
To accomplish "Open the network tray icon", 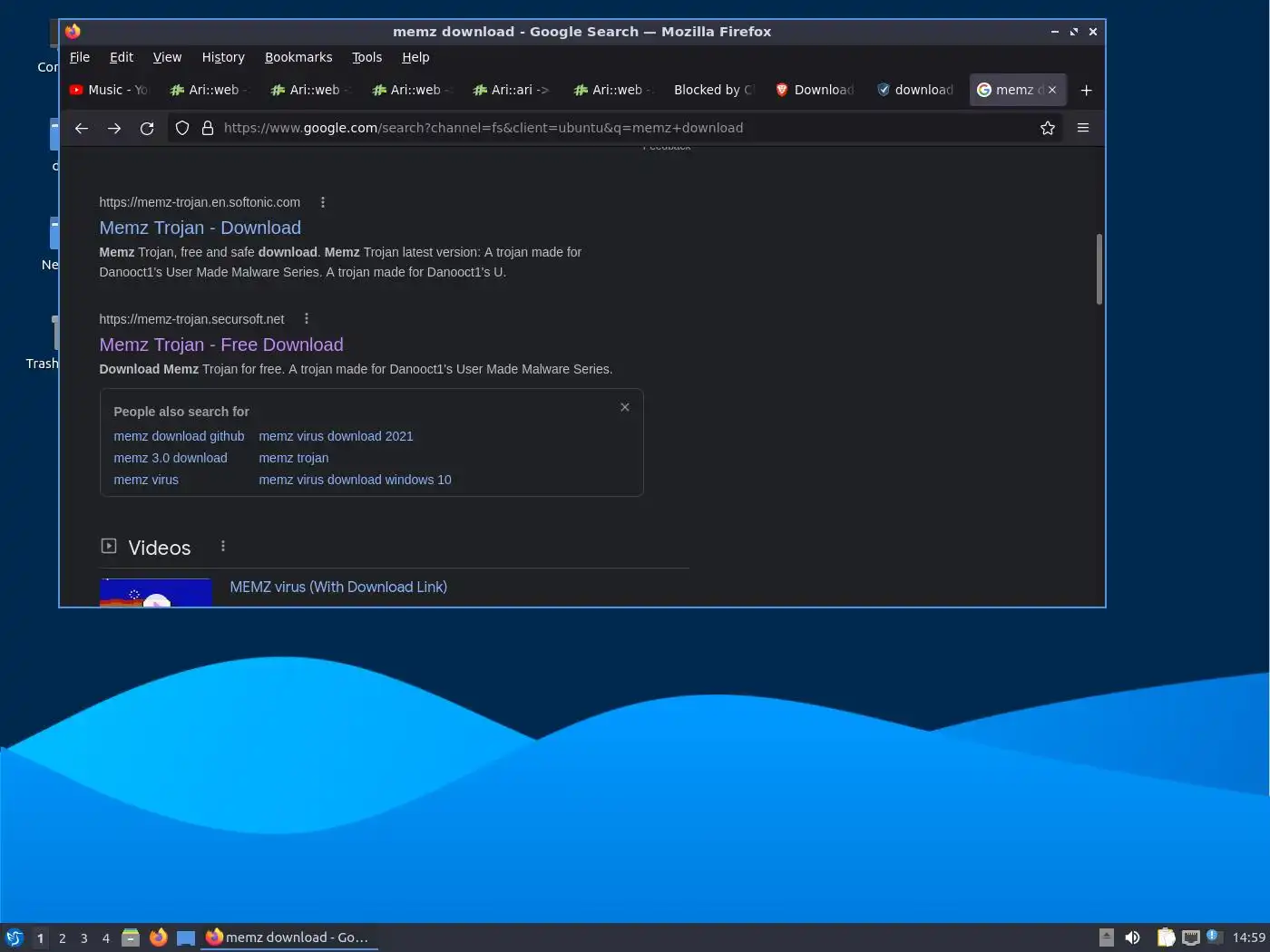I will [1191, 937].
